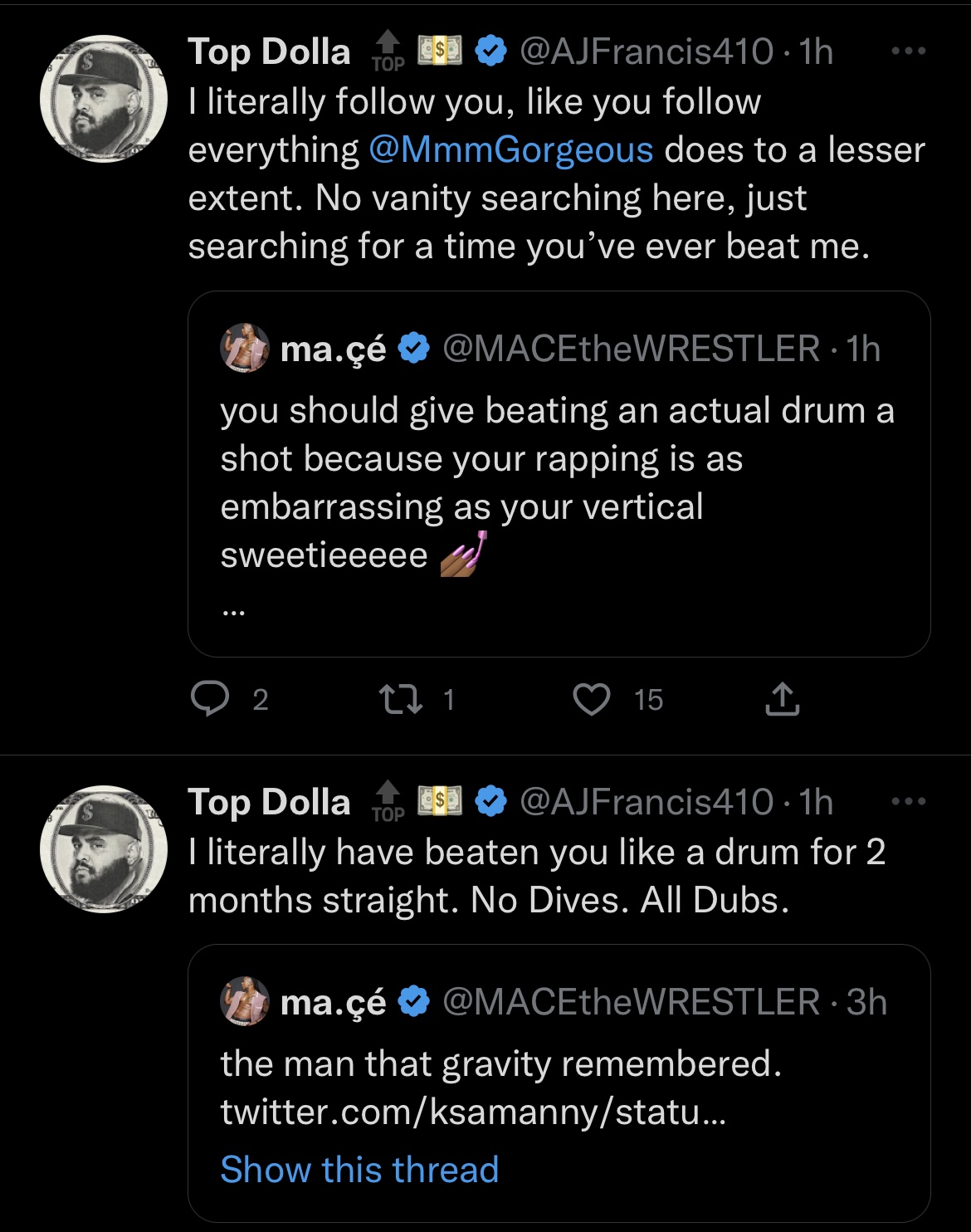Expand the truncated ellipsis in first quoted tweet
The height and width of the screenshot is (1232, 971).
coord(233,612)
